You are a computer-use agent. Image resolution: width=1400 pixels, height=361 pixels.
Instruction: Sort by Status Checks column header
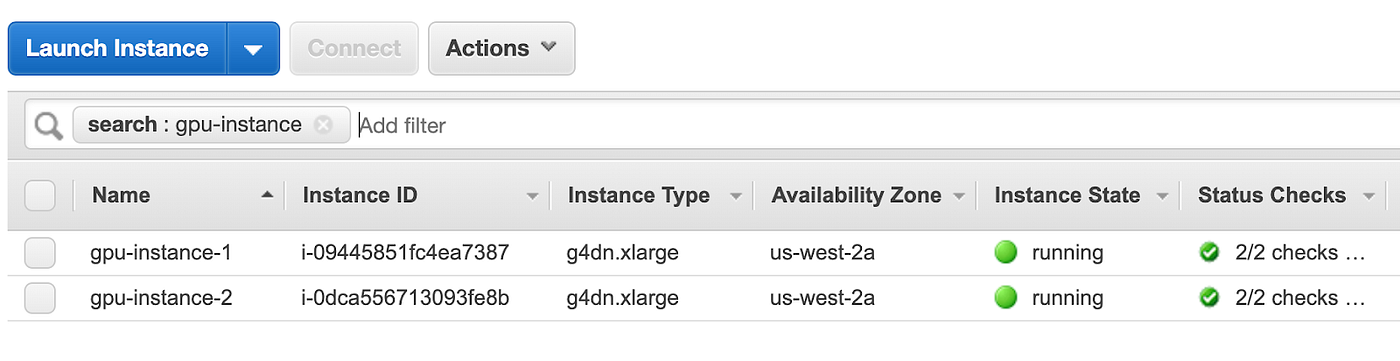coord(1272,196)
